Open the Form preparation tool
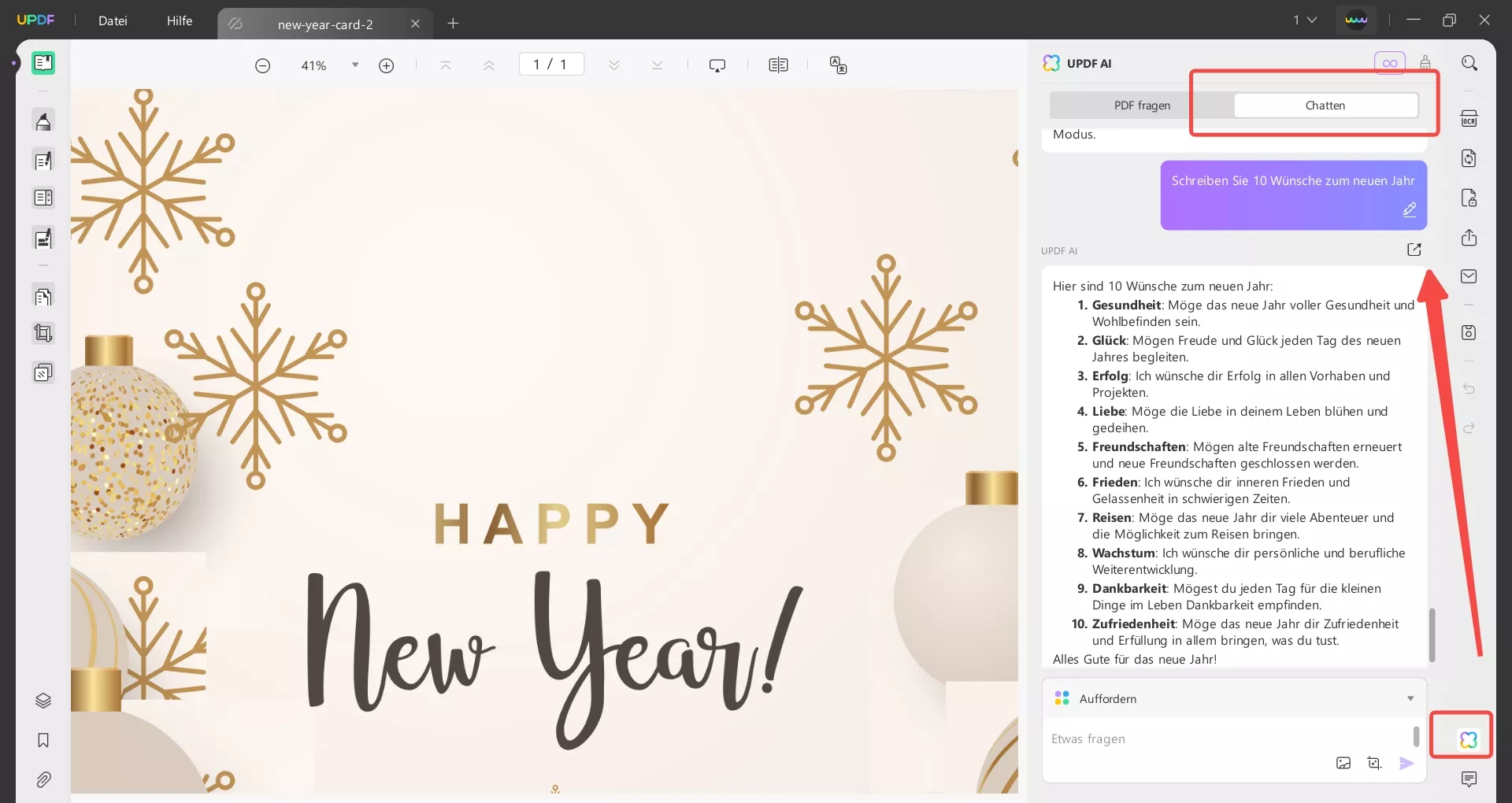 pyautogui.click(x=43, y=198)
